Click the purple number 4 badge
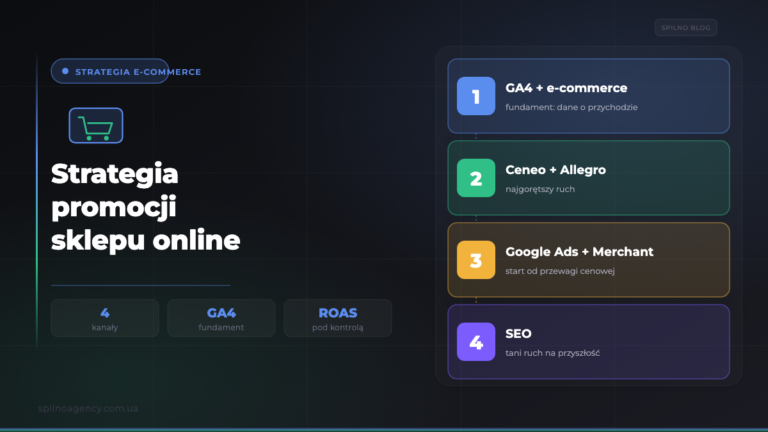This screenshot has width=768, height=432. point(476,341)
